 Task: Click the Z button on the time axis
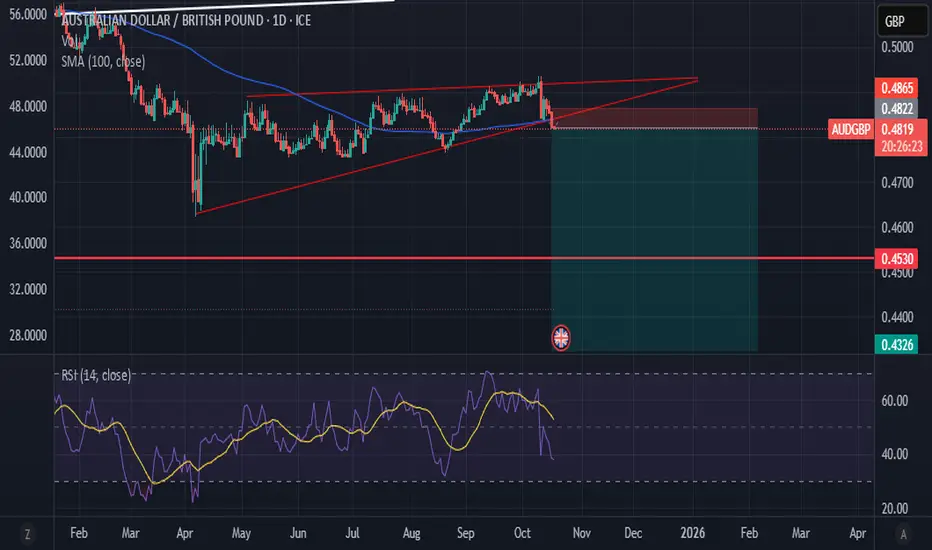pyautogui.click(x=27, y=534)
